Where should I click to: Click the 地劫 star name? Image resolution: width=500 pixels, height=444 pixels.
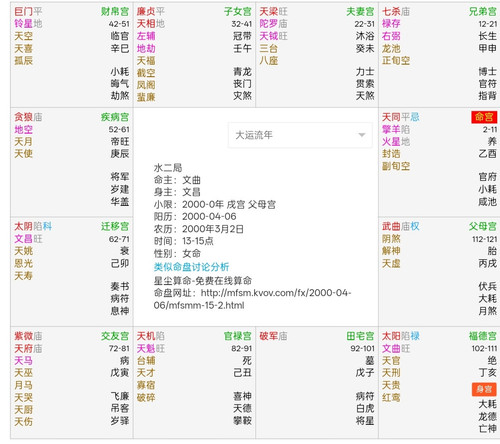click(146, 48)
